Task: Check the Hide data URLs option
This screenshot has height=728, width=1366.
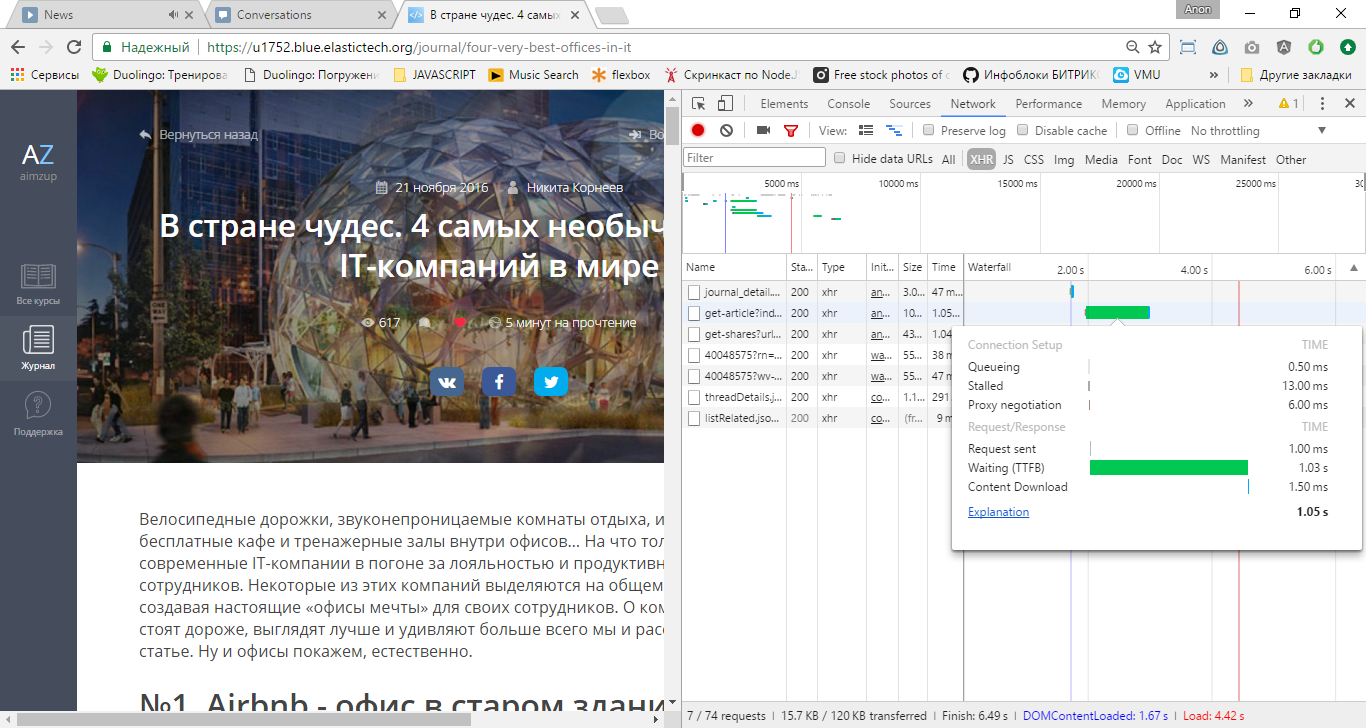Action: click(x=840, y=158)
